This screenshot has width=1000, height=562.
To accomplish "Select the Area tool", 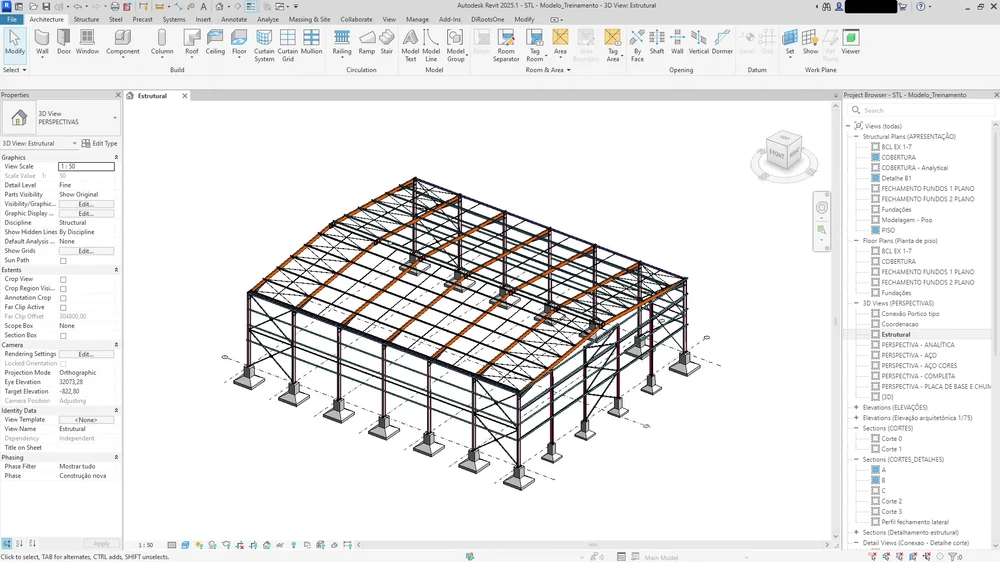I will 560,42.
